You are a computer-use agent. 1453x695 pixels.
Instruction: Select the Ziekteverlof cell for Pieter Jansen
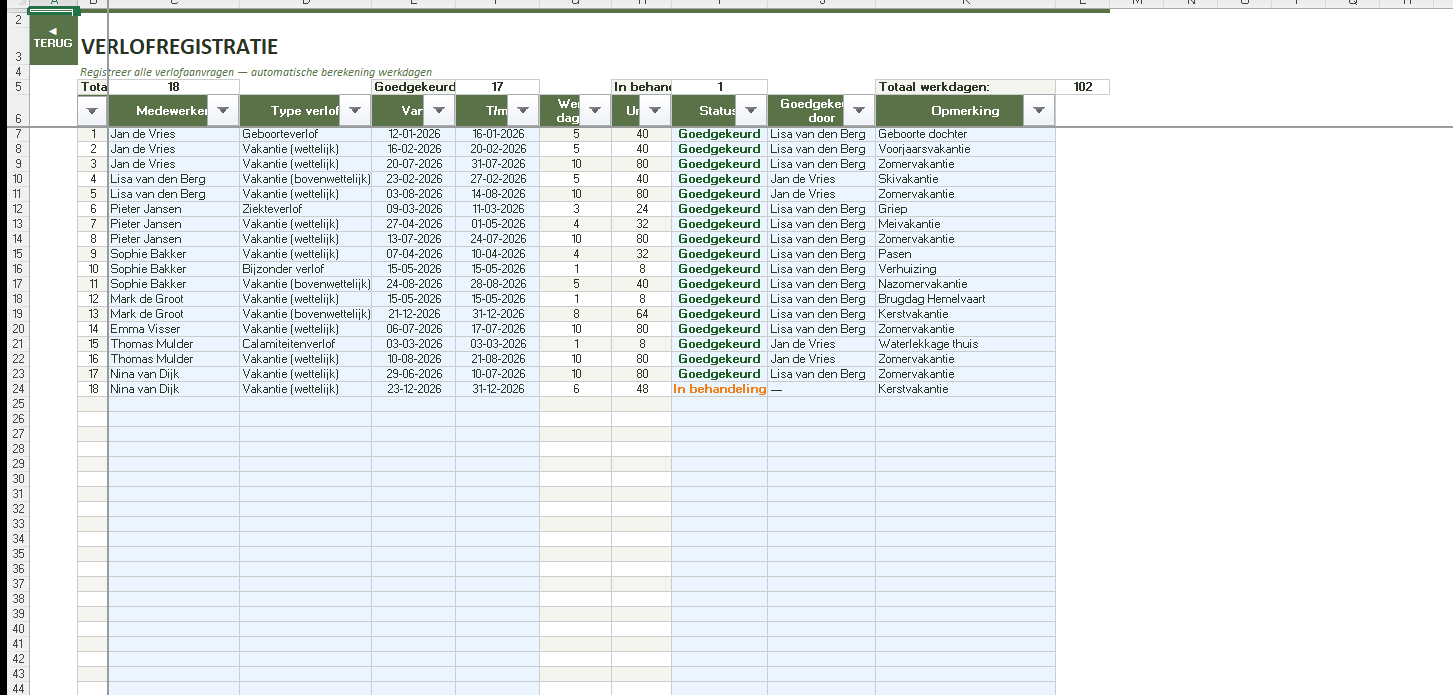pyautogui.click(x=305, y=209)
